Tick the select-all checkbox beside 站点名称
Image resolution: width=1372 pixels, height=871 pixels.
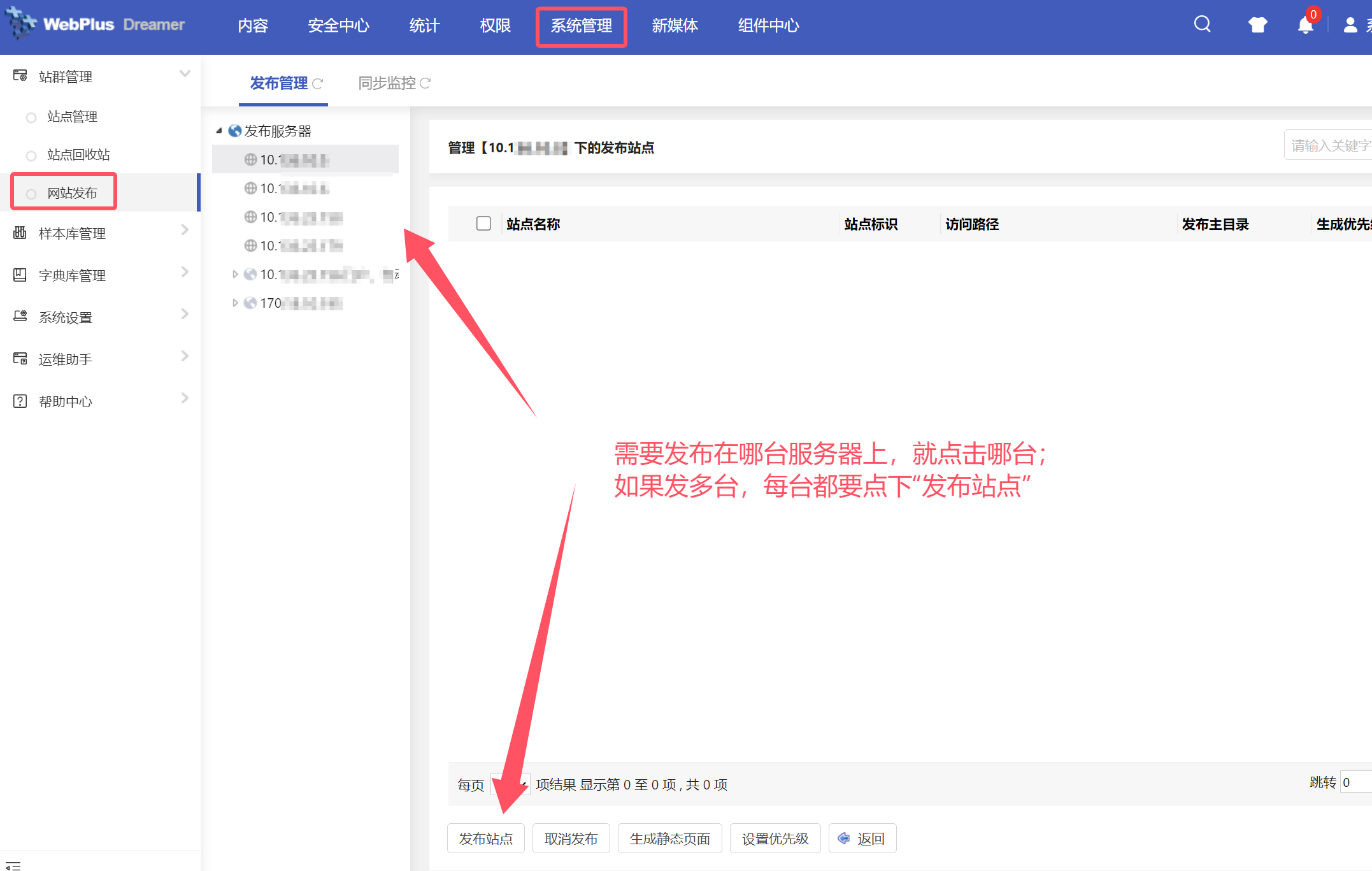(x=483, y=224)
